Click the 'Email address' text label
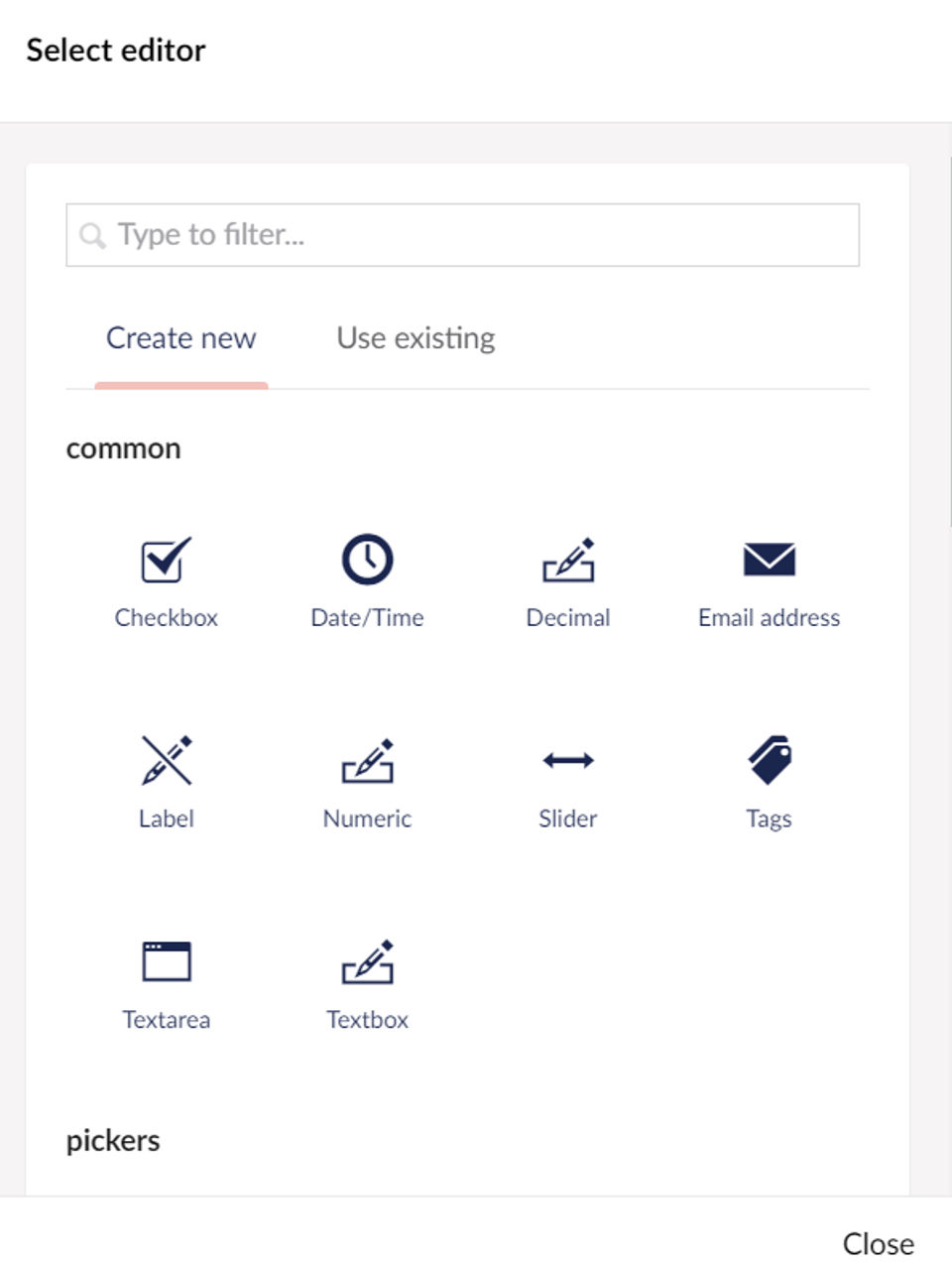This screenshot has height=1264, width=952. coord(769,618)
